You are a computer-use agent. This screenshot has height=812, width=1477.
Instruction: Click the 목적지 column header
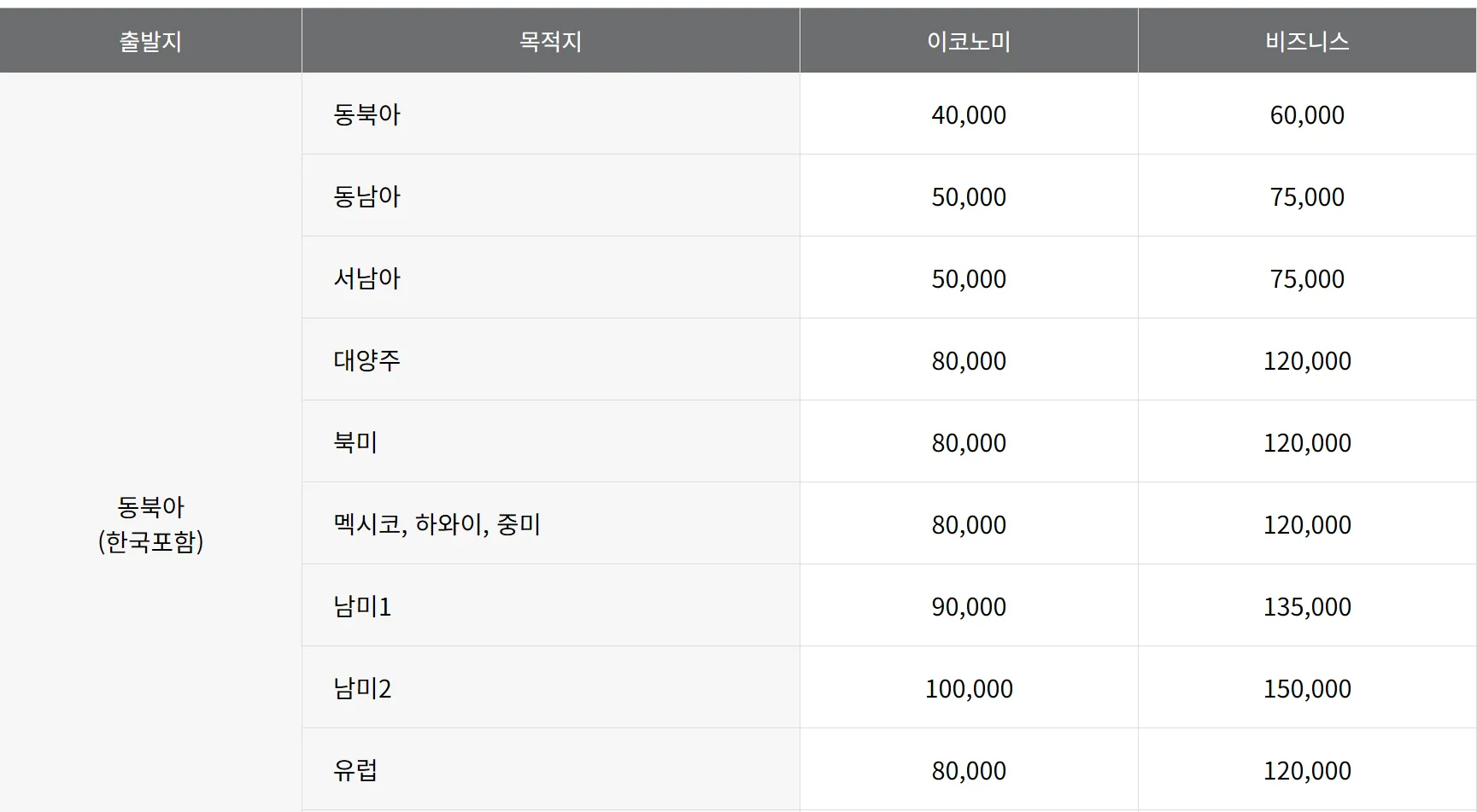(x=550, y=41)
